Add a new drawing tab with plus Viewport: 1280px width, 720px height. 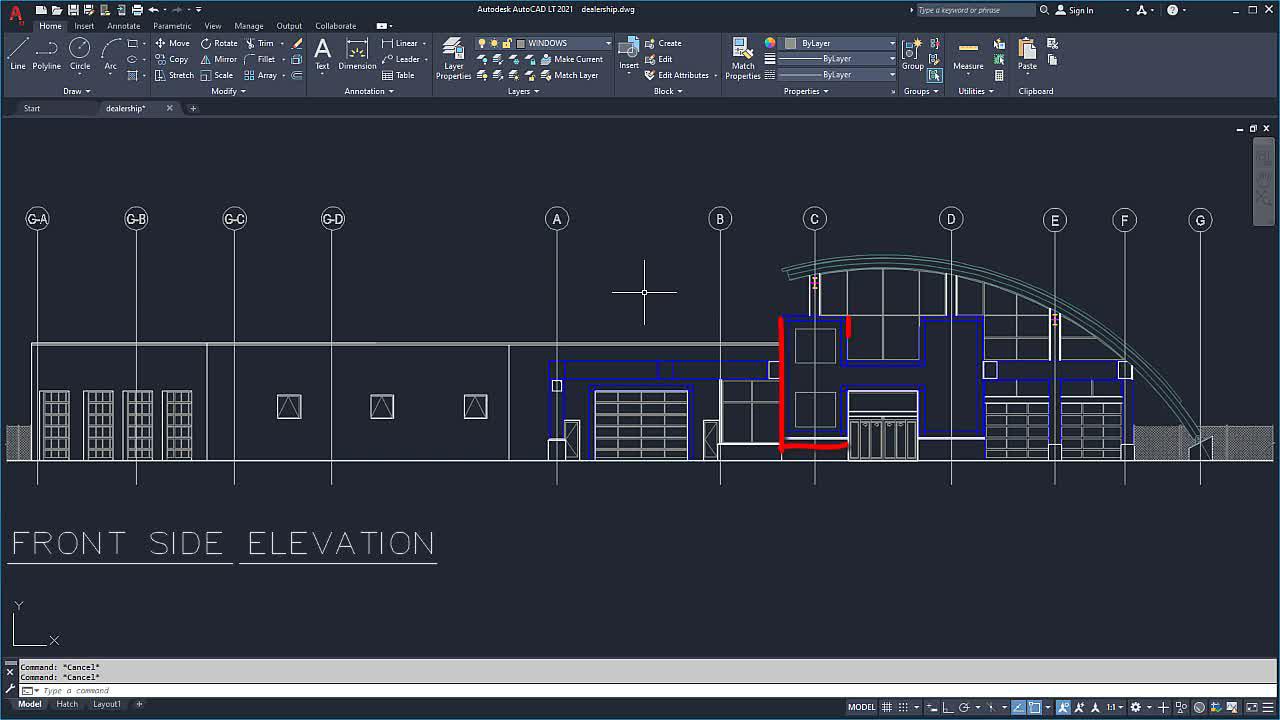[193, 108]
